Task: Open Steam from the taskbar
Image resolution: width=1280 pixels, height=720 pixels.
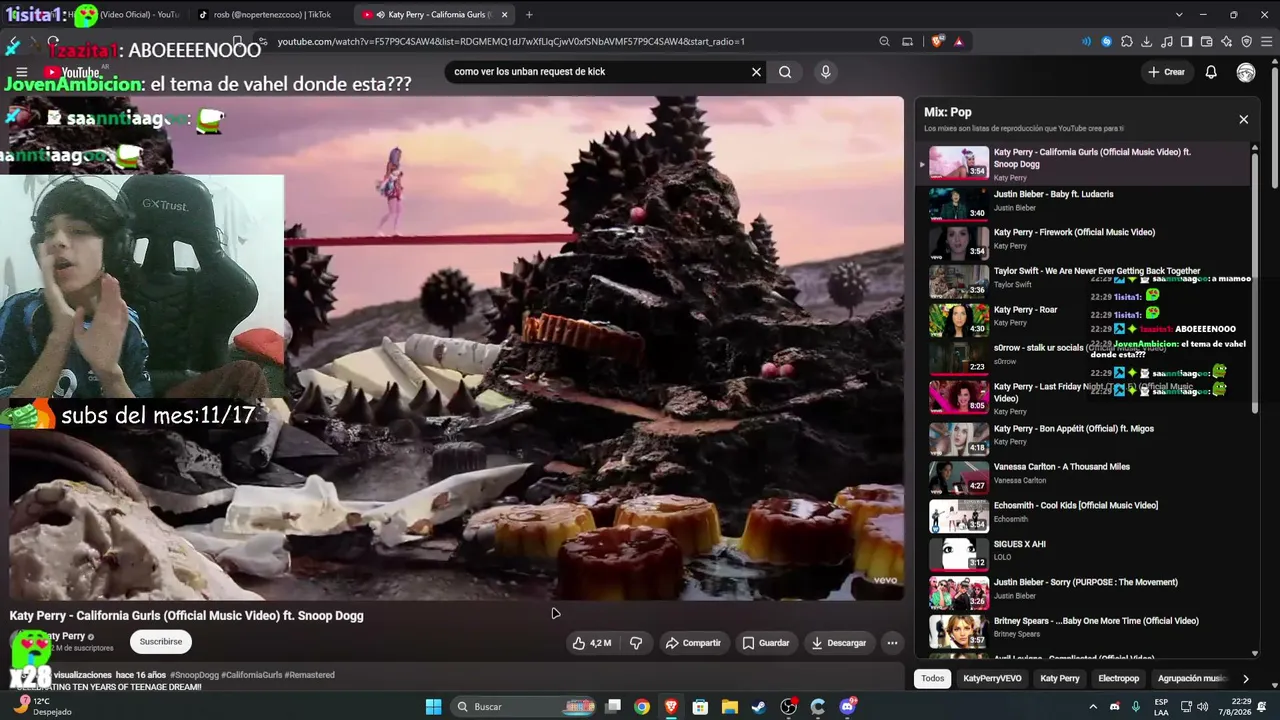Action: (x=759, y=707)
